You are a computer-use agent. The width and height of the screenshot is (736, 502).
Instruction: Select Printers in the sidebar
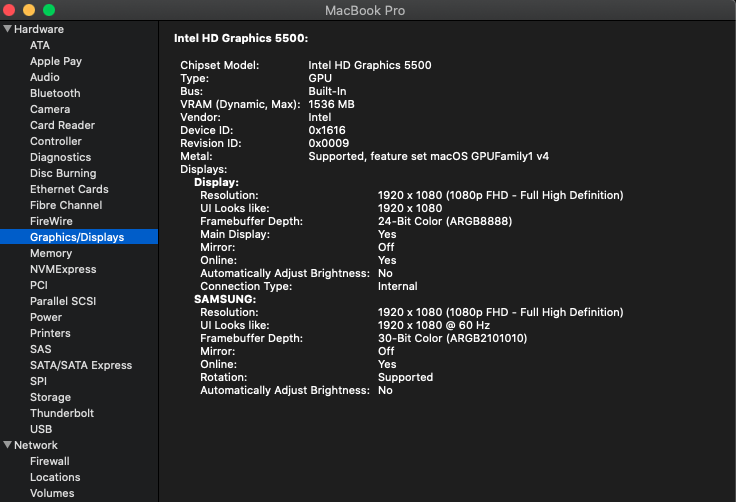[x=50, y=333]
